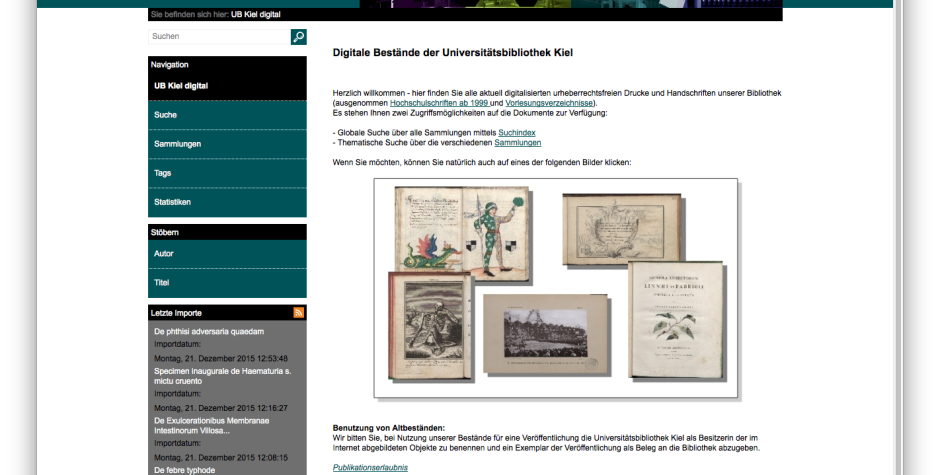Click the date Montag, 21. Dezember 2015 12:53:48

point(221,359)
